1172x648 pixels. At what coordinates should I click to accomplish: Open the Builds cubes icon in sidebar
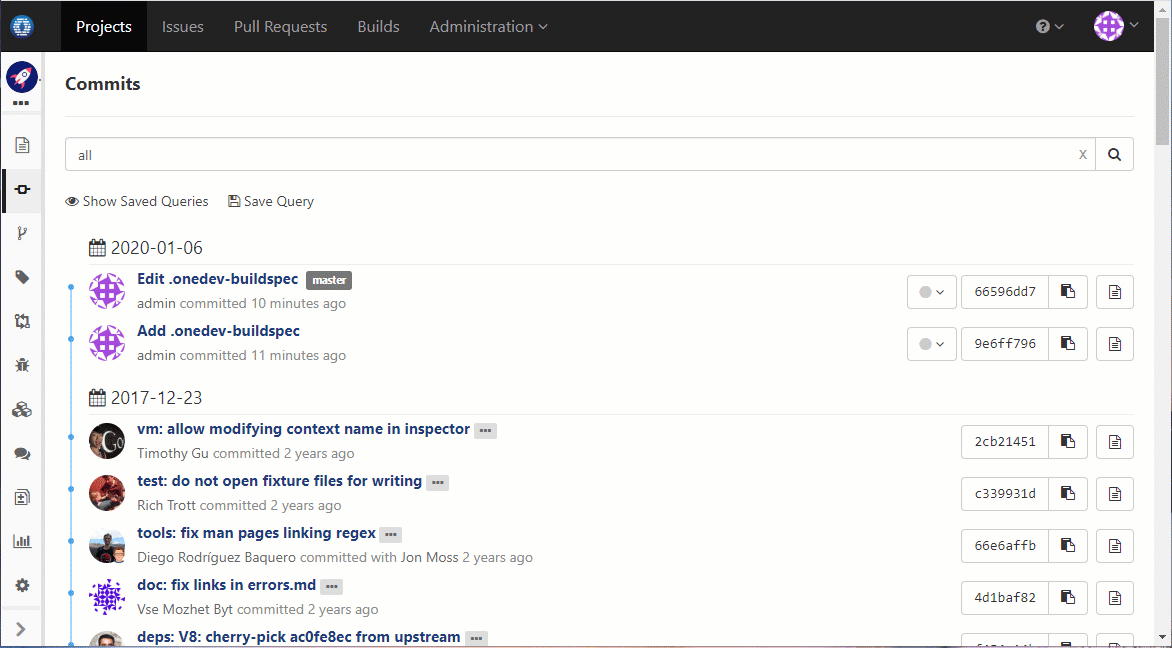(22, 410)
